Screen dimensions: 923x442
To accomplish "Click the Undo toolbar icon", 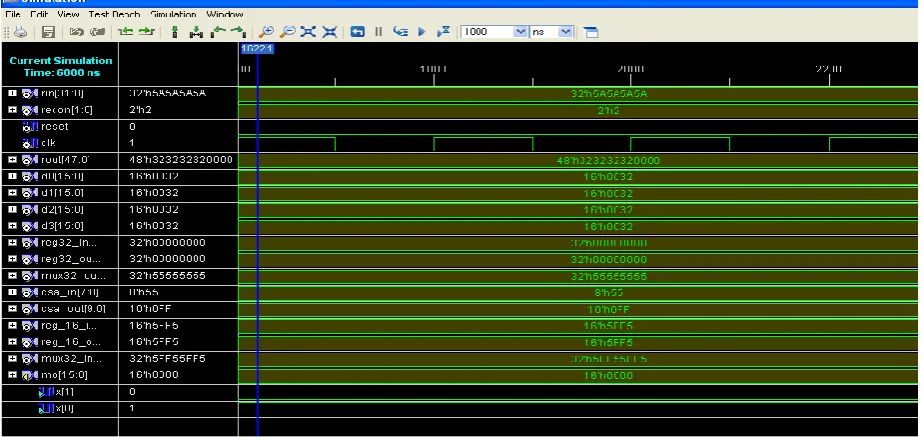I will 77,32.
